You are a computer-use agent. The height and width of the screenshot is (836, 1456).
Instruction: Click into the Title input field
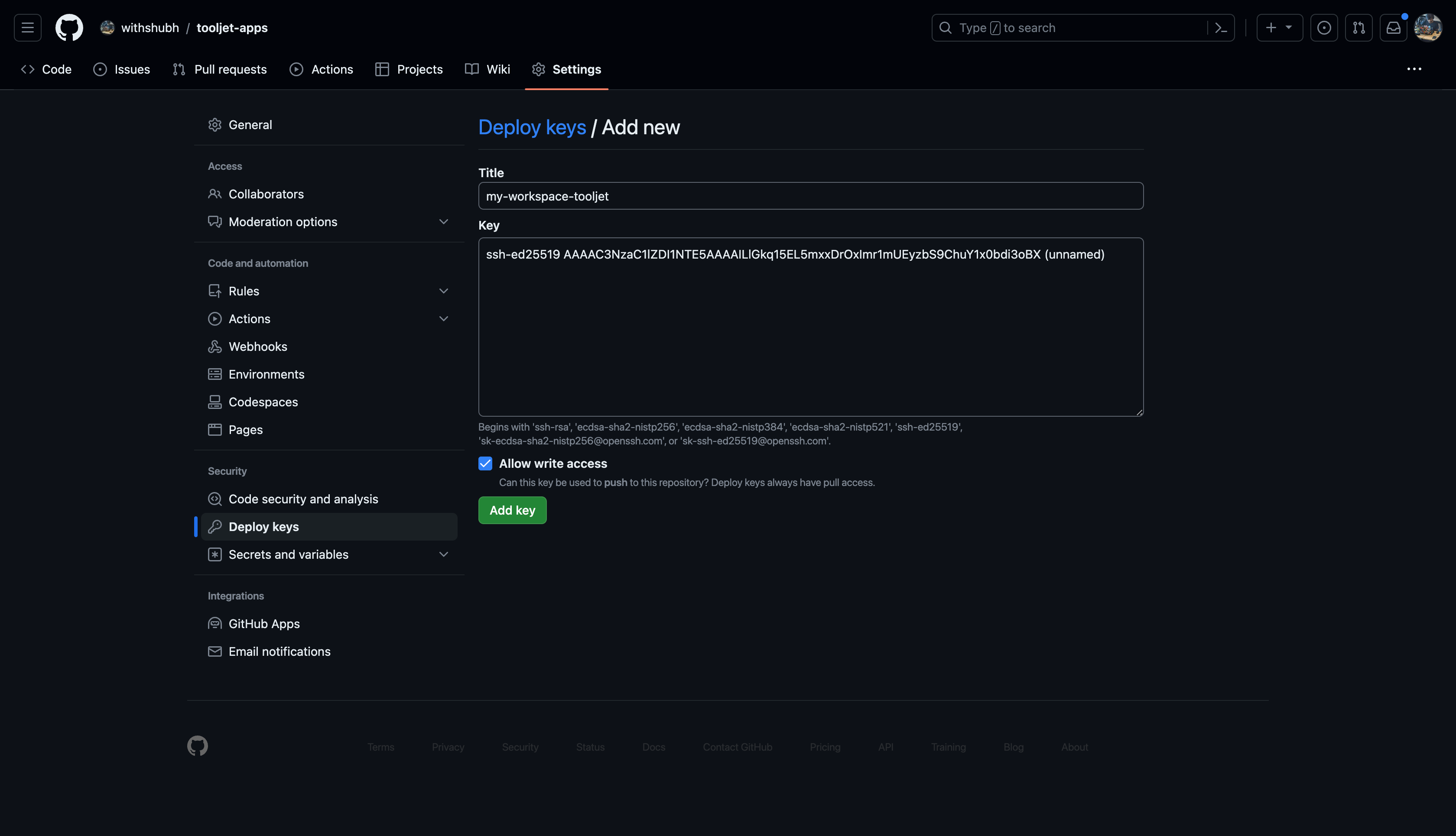tap(810, 196)
